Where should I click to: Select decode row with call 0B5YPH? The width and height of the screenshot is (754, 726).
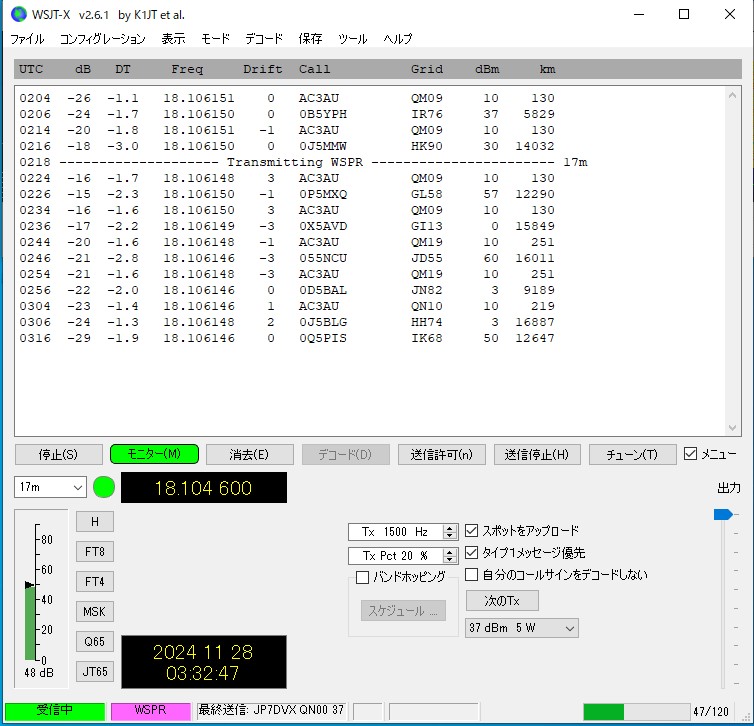click(287, 114)
